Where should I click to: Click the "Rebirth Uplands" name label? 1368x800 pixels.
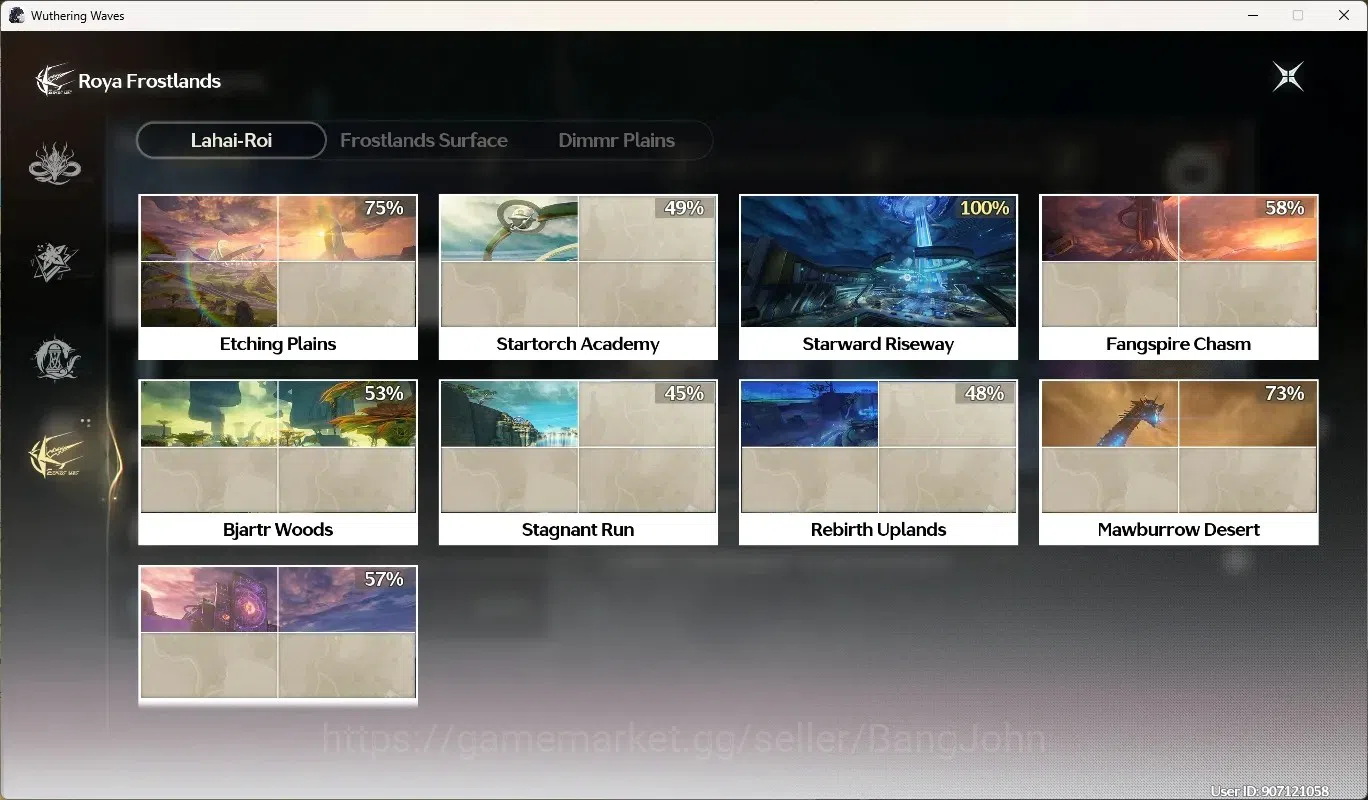(x=878, y=530)
